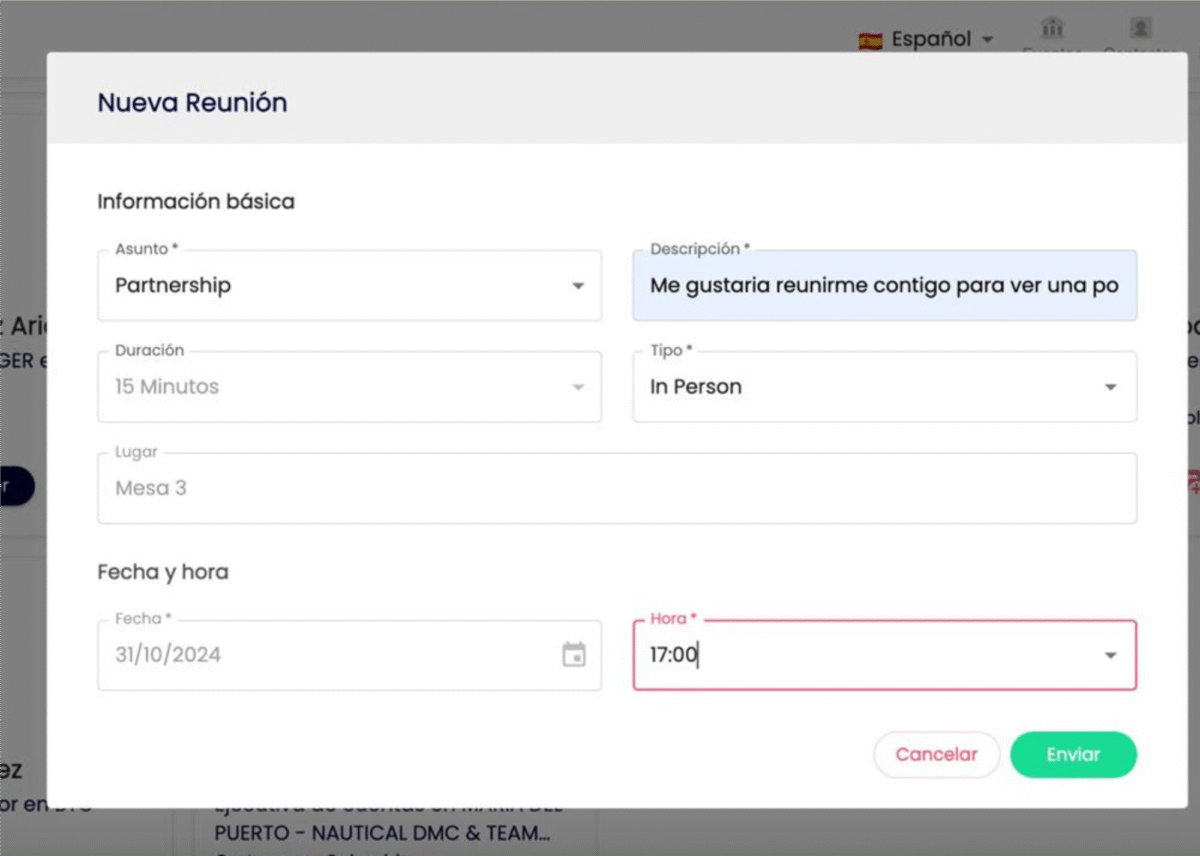Click into the Descripción text field
1200x856 pixels.
884,286
